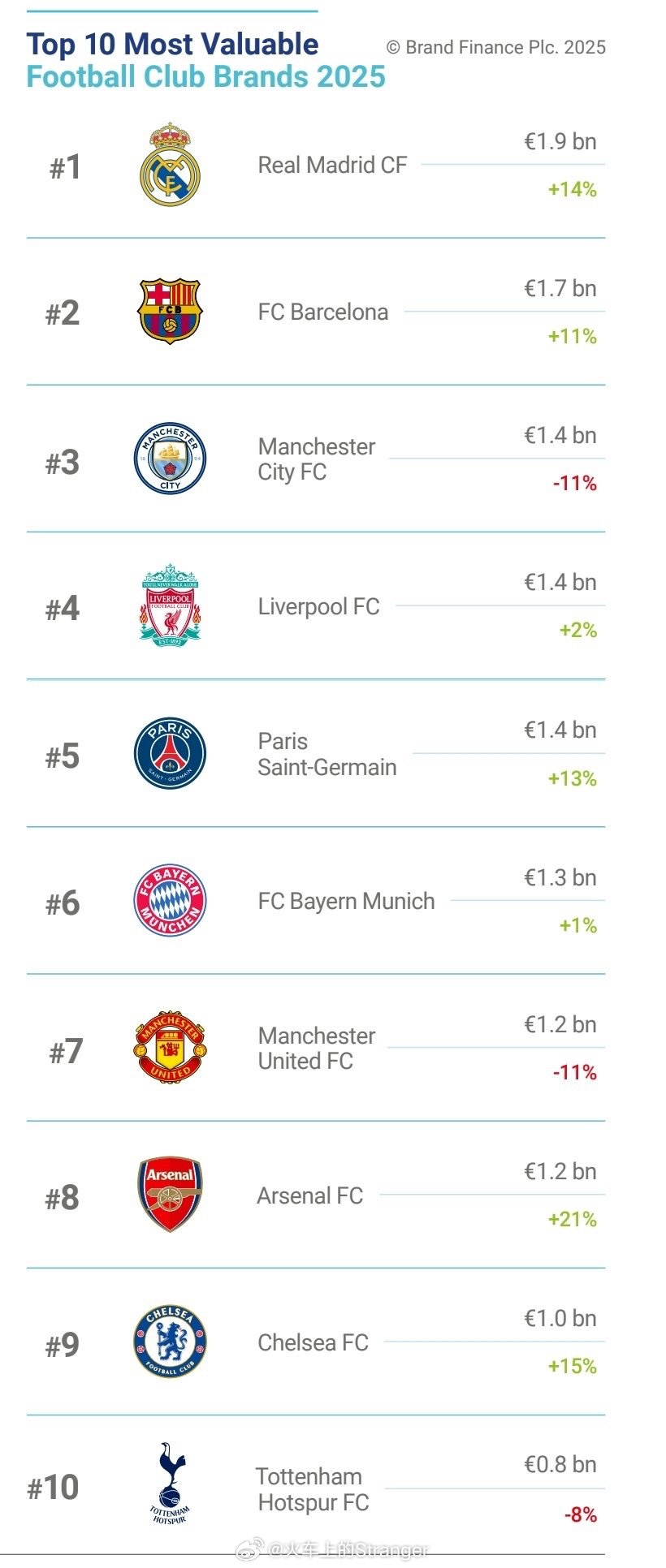Tap the Paris Saint-Germain logo

click(x=170, y=753)
